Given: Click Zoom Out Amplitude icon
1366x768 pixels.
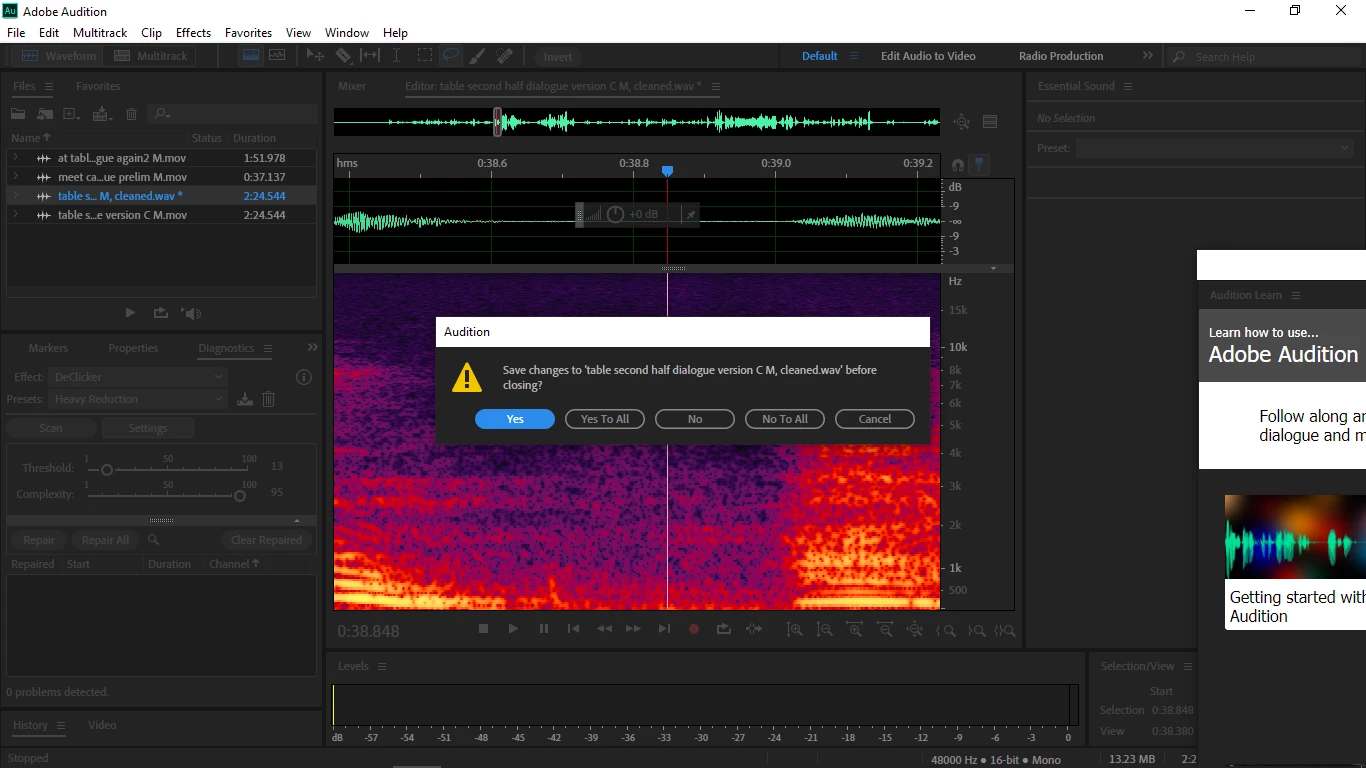Looking at the screenshot, I should [824, 630].
